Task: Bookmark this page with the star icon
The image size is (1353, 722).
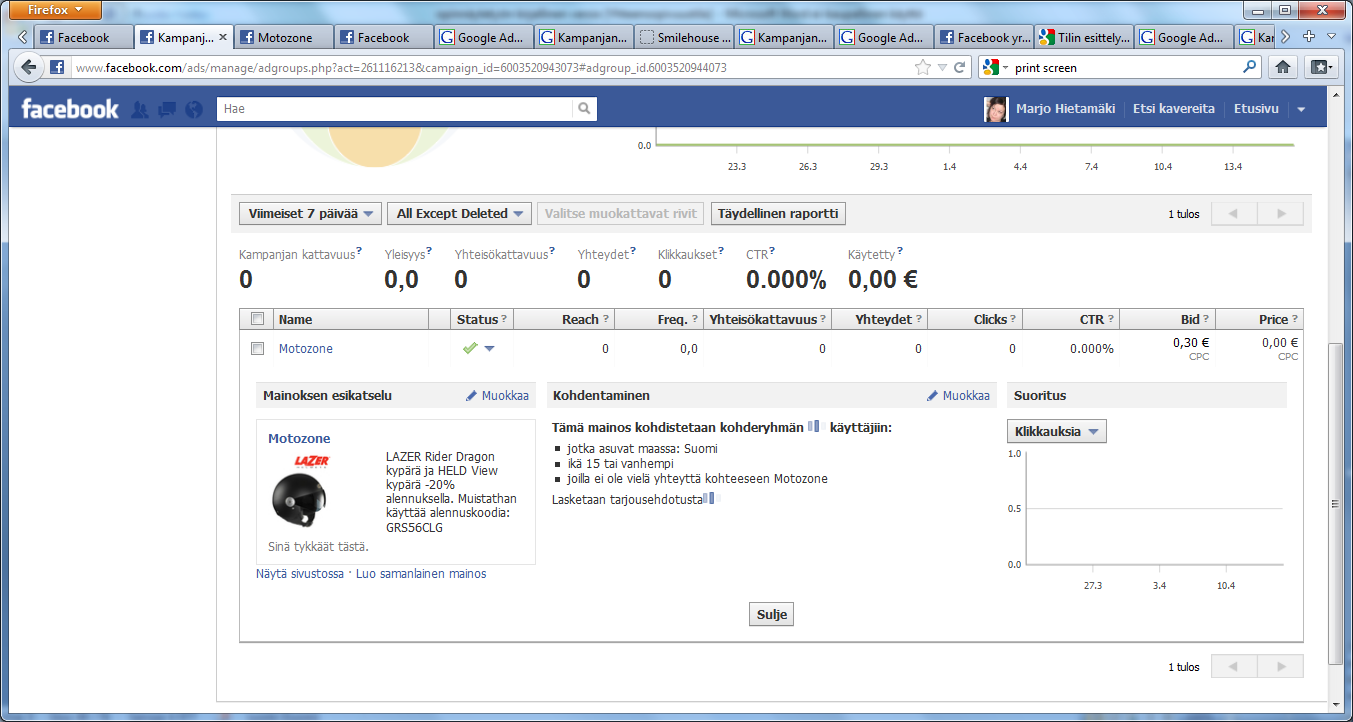Action: [922, 68]
